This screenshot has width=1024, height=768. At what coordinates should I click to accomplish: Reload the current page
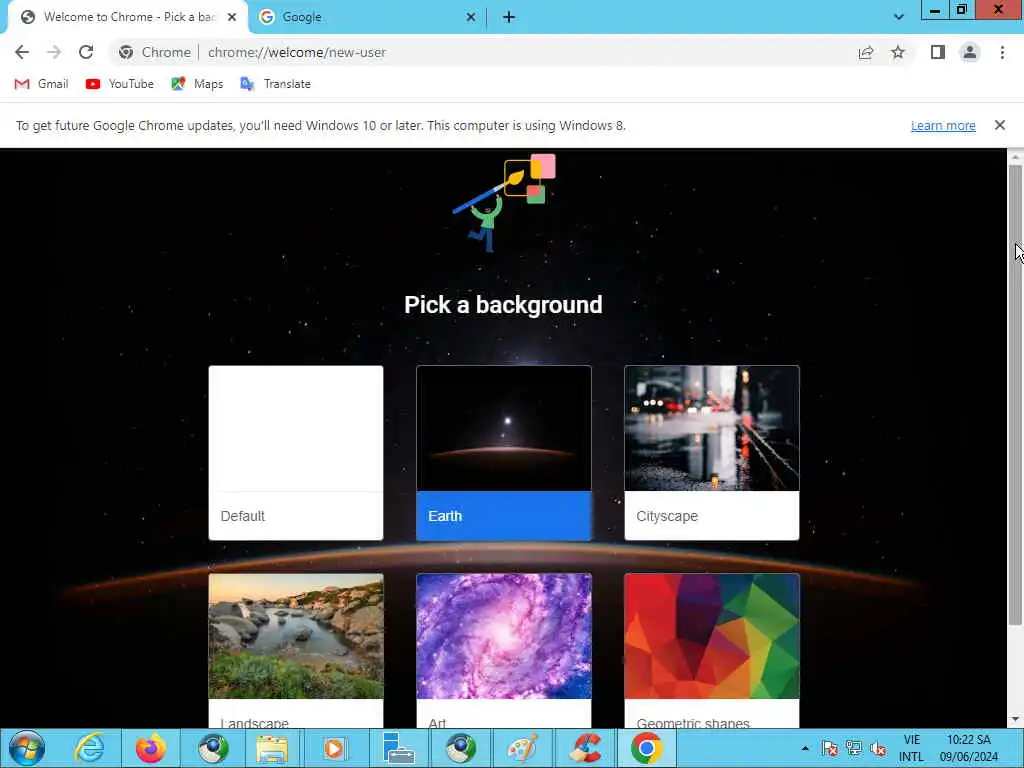86,52
